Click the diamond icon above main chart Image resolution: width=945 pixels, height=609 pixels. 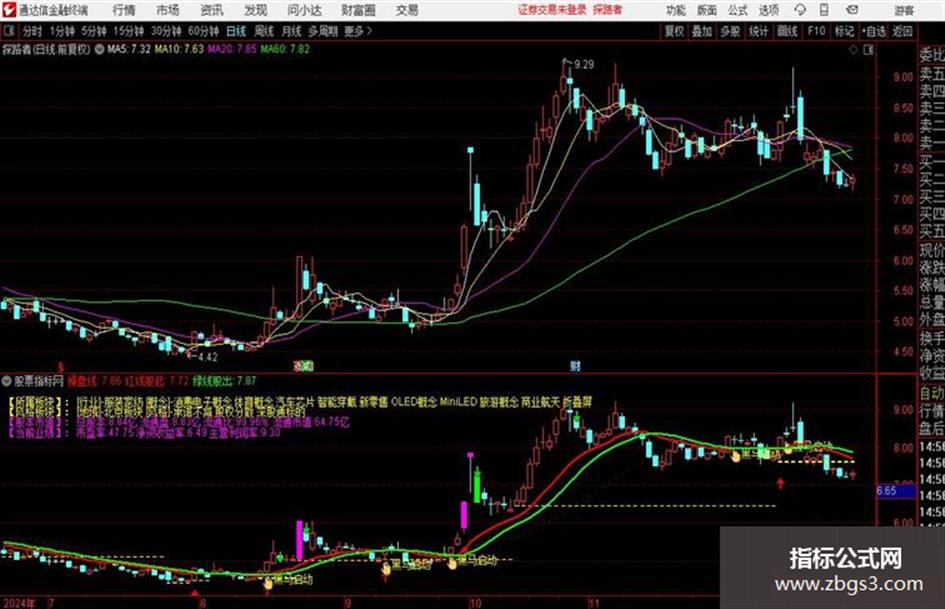pos(853,50)
